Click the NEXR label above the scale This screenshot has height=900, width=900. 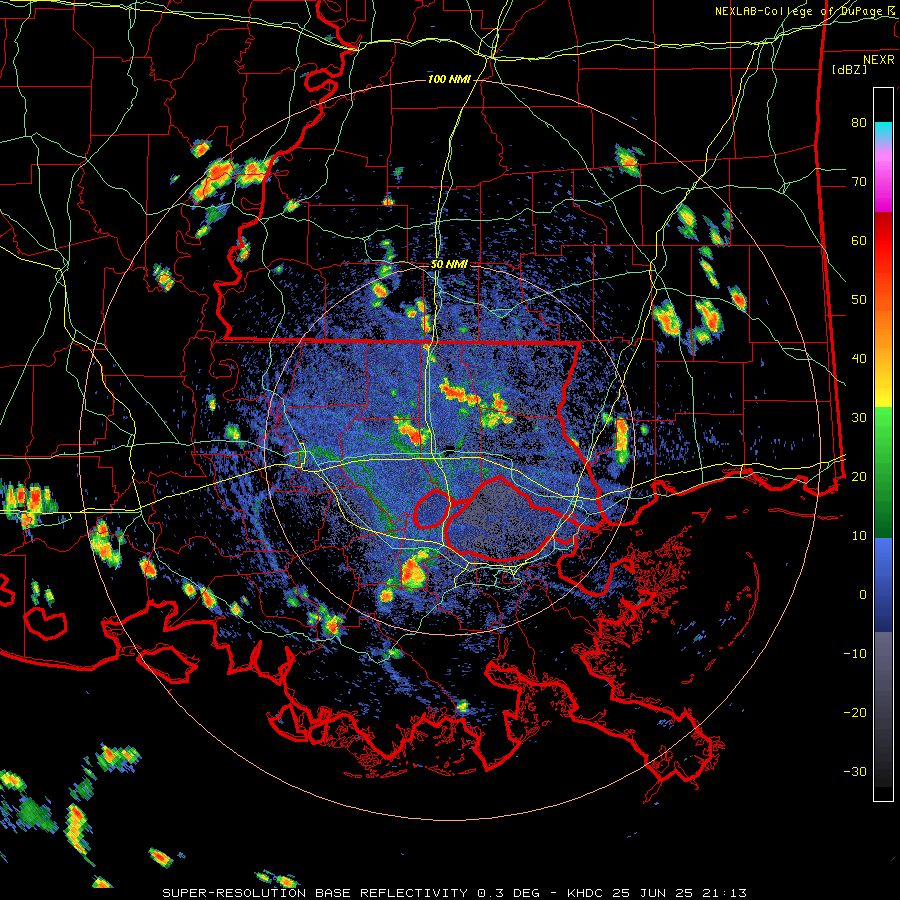coord(878,60)
